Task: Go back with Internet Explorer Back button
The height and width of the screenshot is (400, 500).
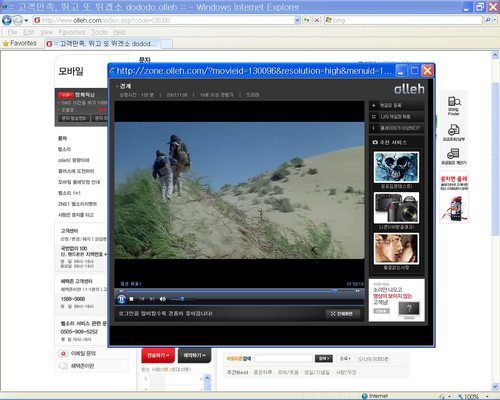Action: point(7,20)
